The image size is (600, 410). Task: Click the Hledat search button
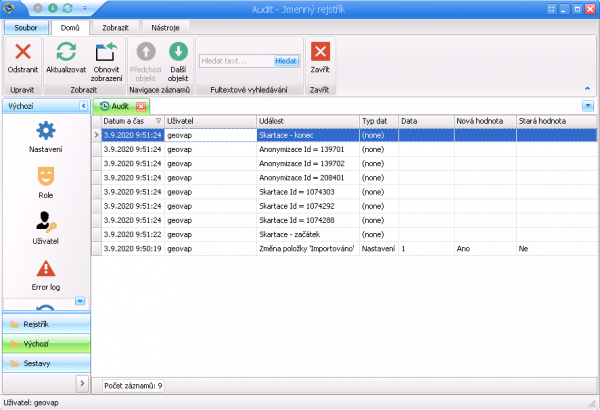pyautogui.click(x=286, y=60)
